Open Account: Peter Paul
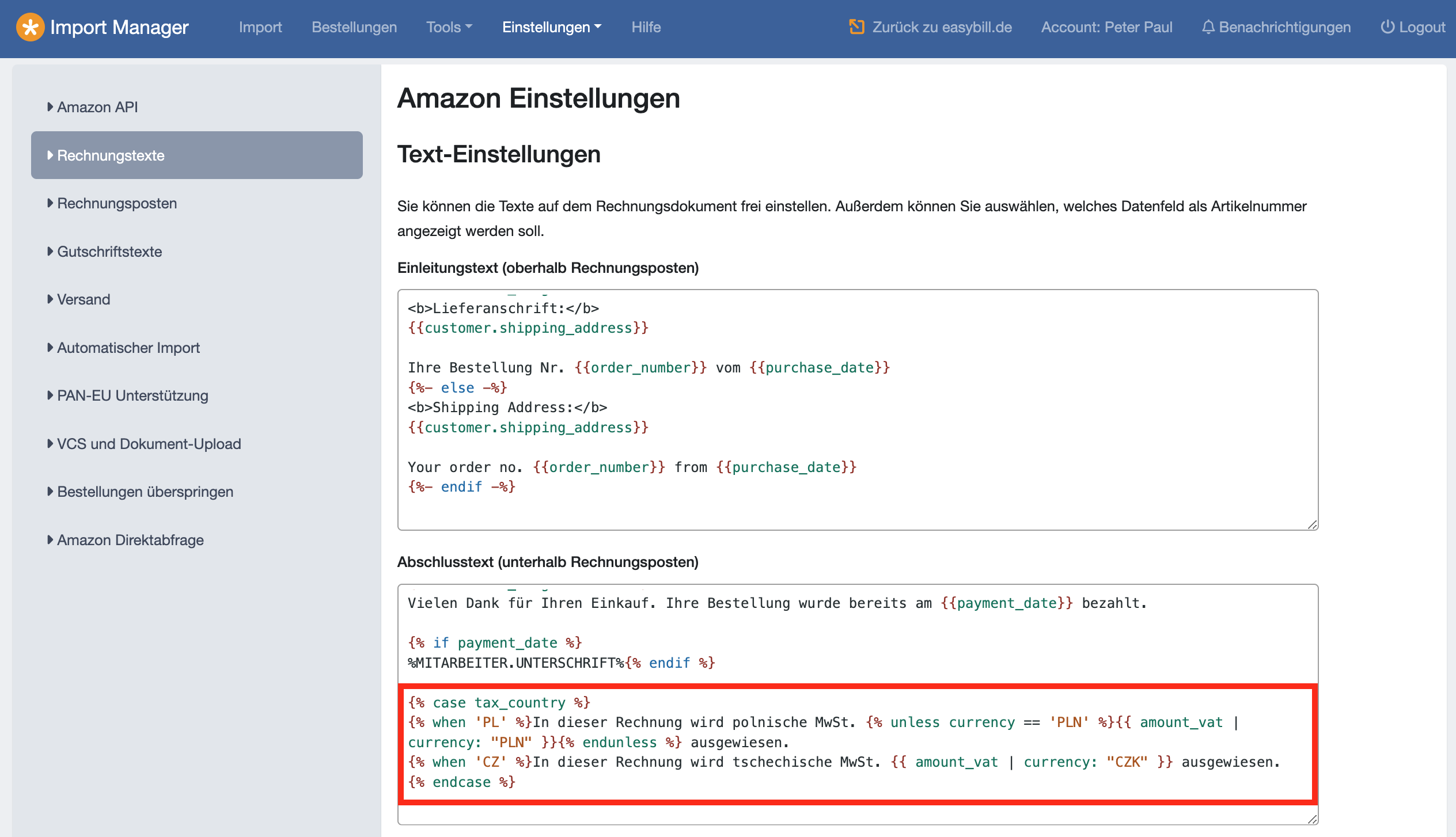 click(1106, 27)
